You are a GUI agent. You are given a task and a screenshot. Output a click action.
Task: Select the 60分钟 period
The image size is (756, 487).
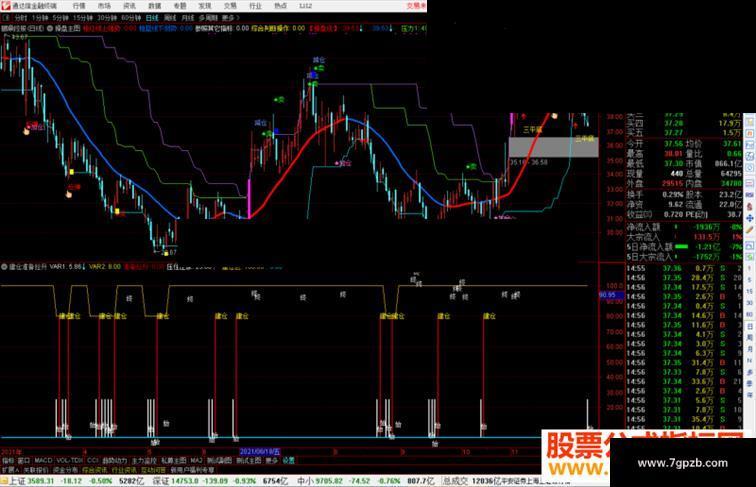[131, 18]
